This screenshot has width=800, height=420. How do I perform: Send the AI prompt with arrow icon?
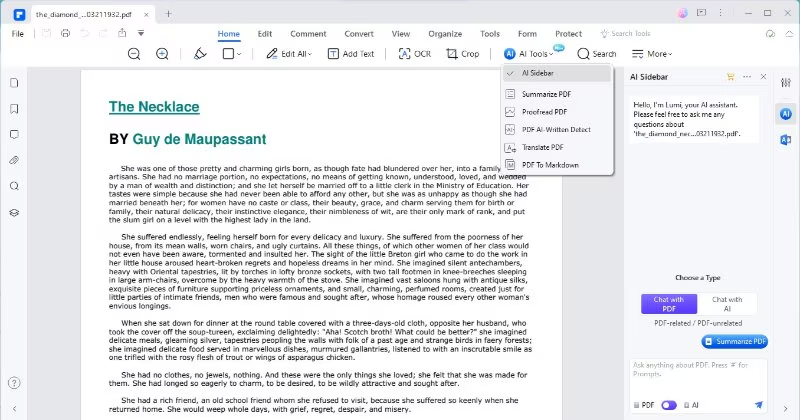[x=759, y=405]
